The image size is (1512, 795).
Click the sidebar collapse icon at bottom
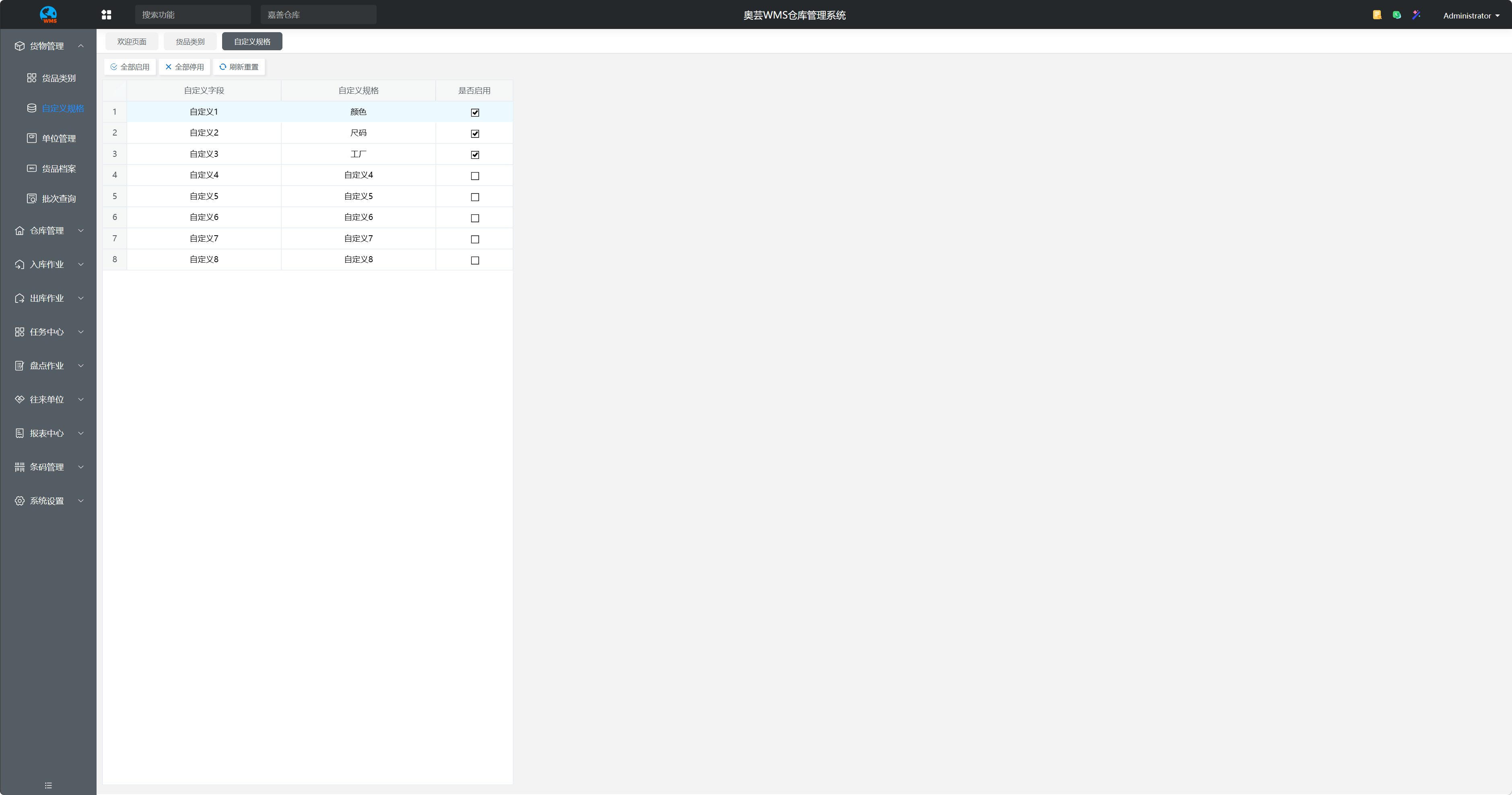(x=48, y=785)
